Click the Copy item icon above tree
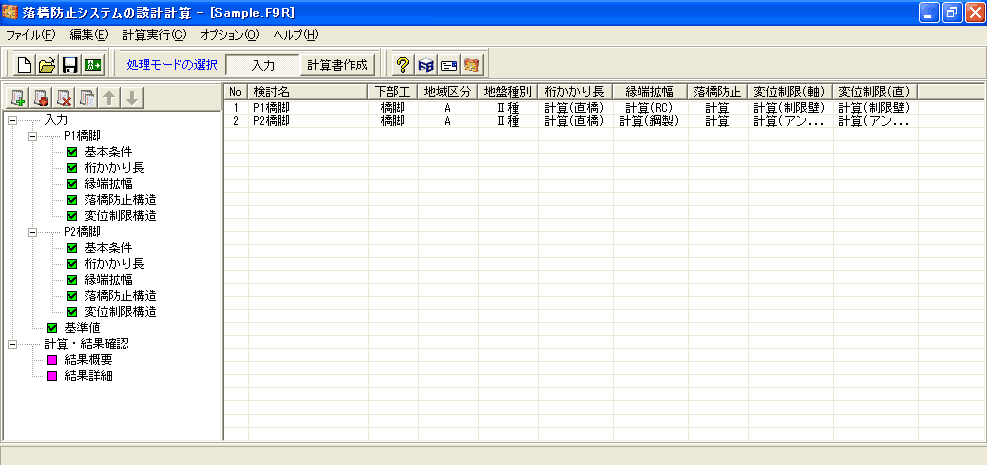 click(87, 98)
